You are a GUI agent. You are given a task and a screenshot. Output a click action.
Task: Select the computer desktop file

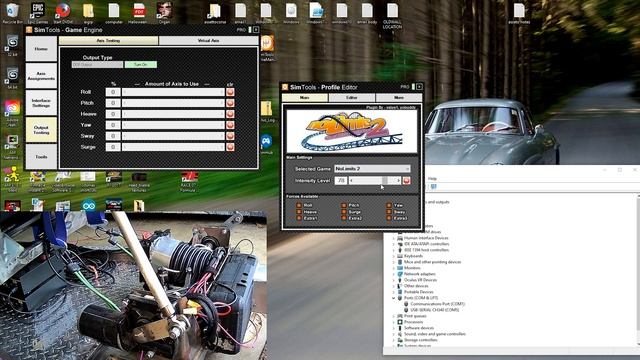(x=114, y=12)
